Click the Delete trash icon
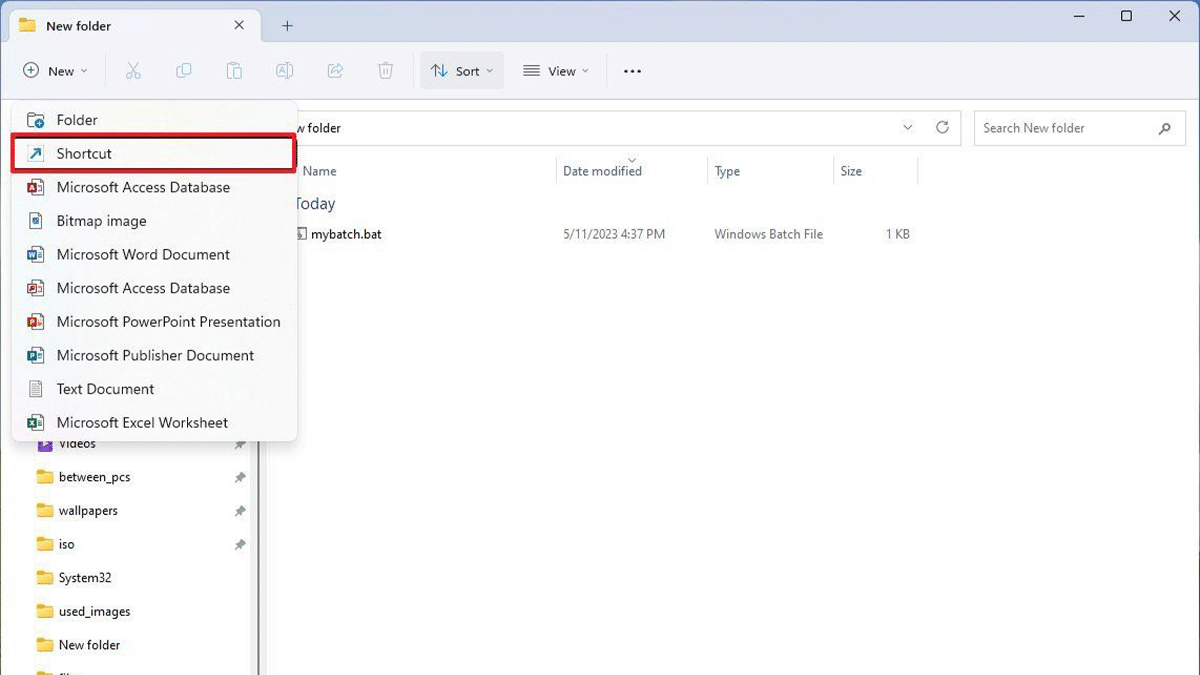 pos(386,71)
